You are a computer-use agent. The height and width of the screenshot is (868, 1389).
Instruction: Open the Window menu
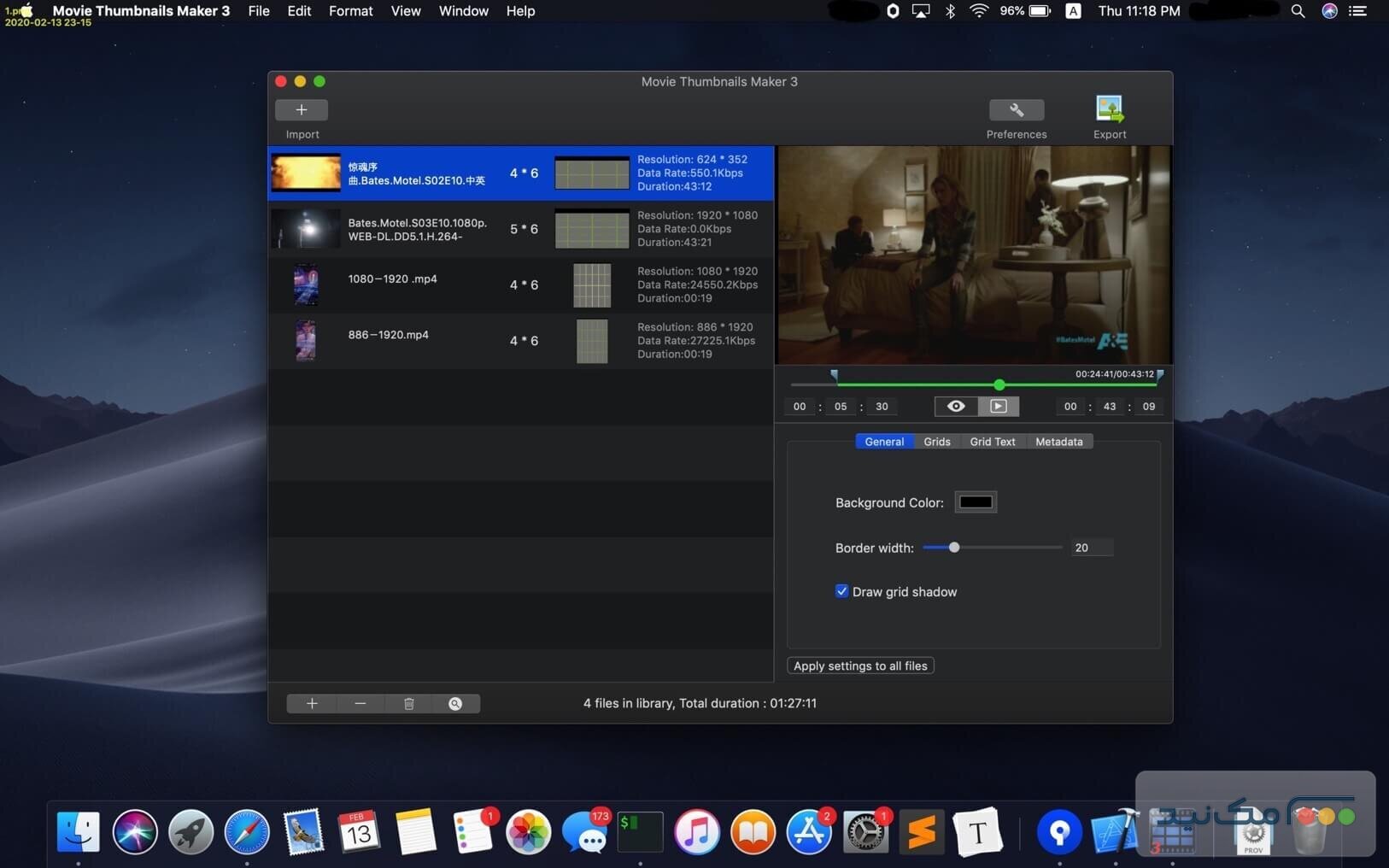pyautogui.click(x=463, y=11)
